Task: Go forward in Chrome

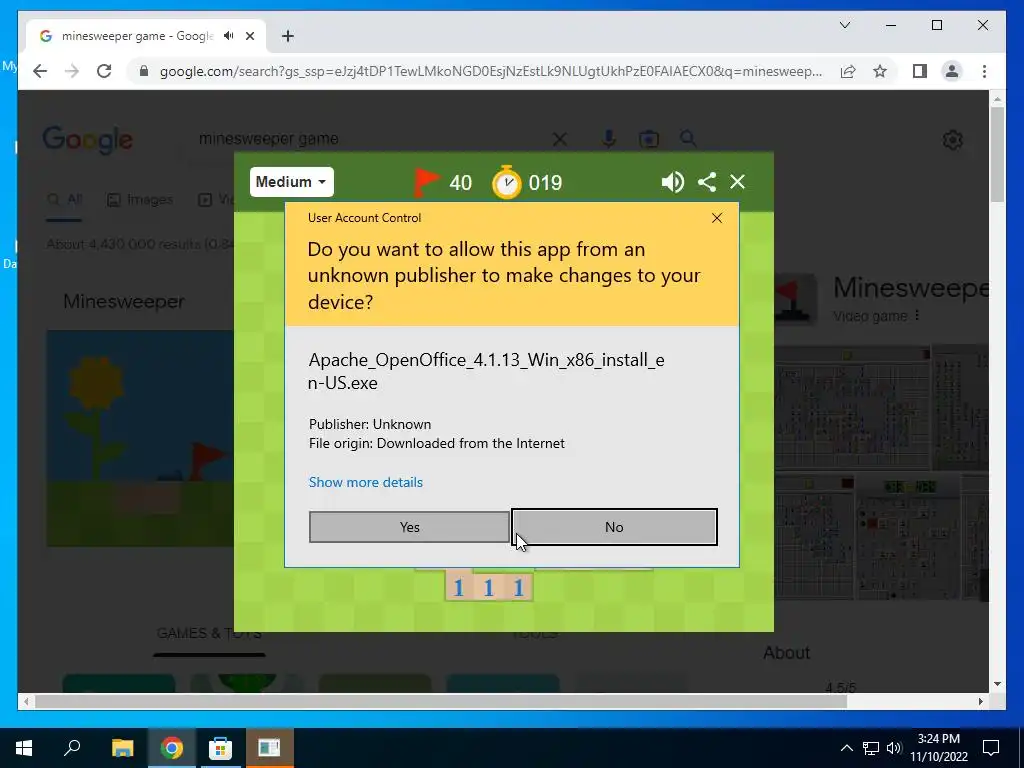Action: click(x=72, y=71)
